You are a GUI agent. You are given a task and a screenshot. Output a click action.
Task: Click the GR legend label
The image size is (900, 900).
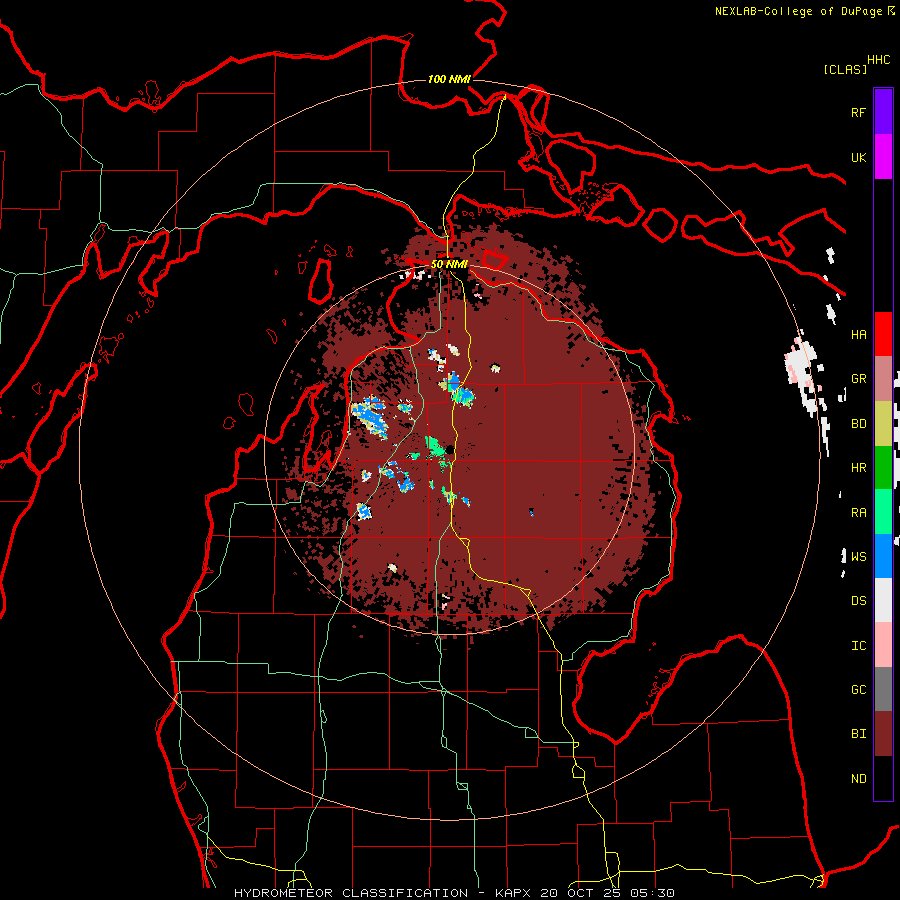coord(858,379)
